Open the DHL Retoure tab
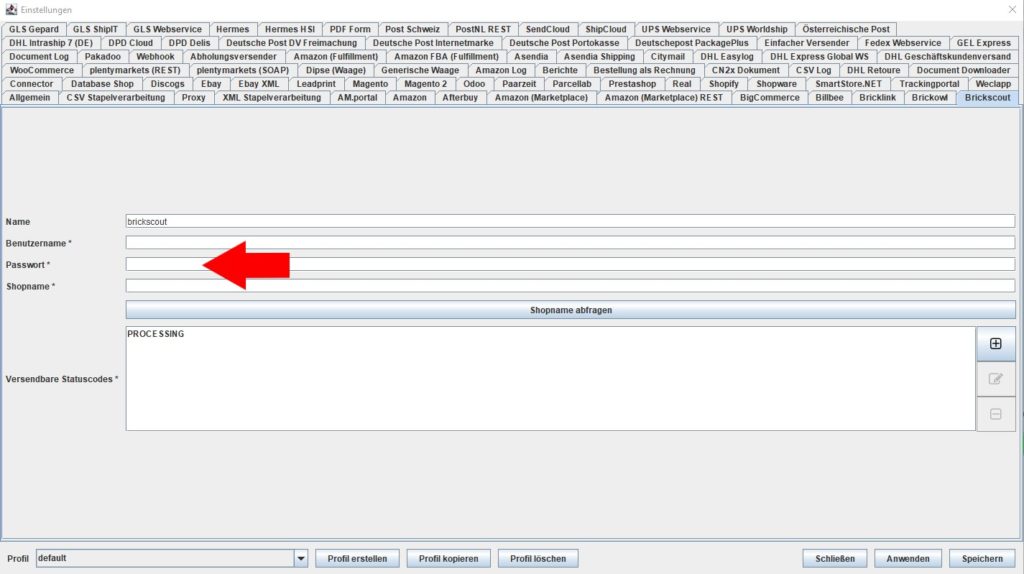Image resolution: width=1024 pixels, height=574 pixels. pos(873,70)
